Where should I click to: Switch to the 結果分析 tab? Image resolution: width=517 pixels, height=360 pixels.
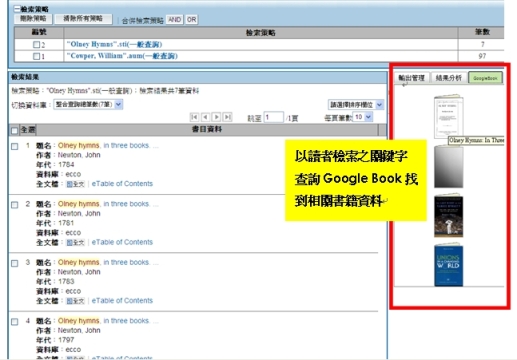449,78
